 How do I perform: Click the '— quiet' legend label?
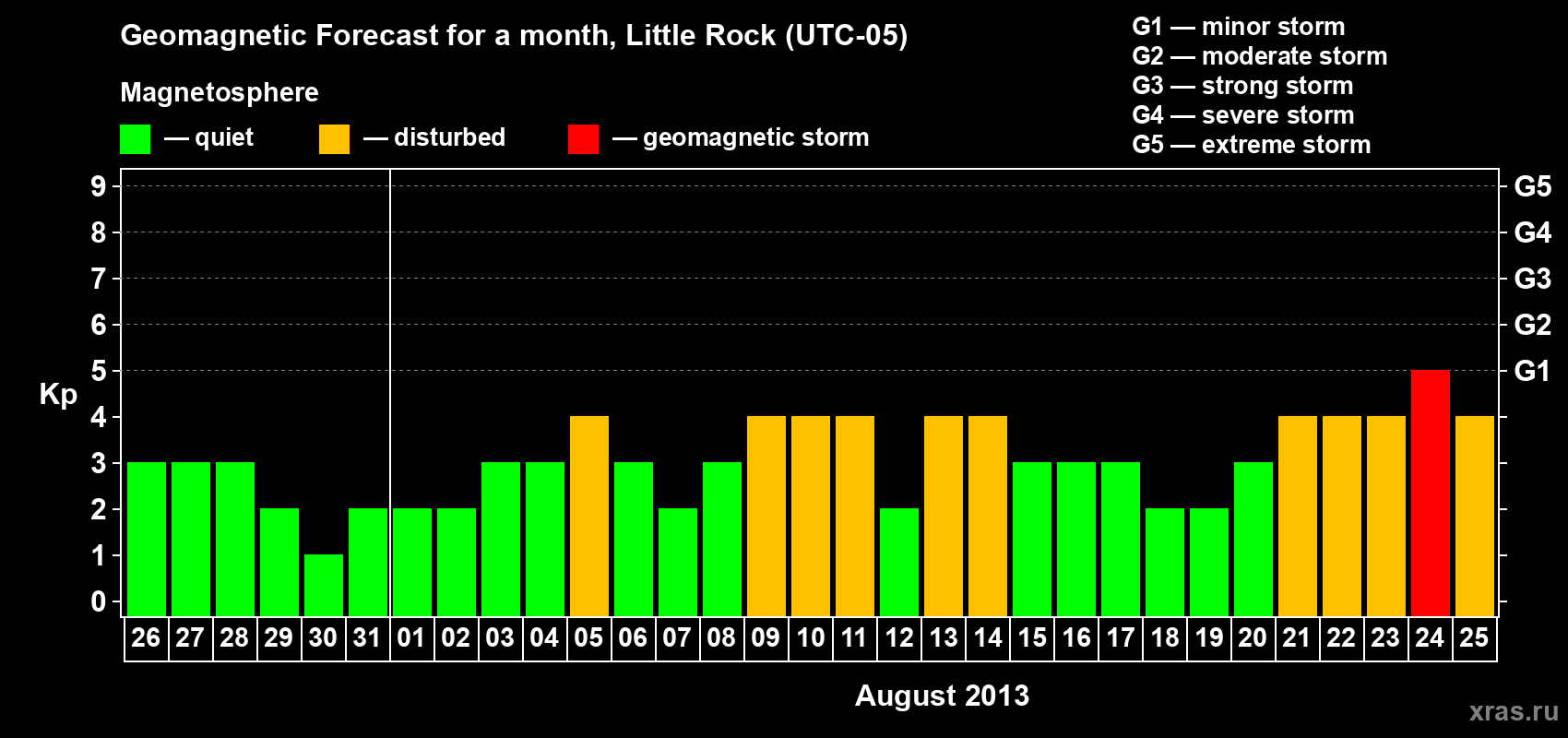pyautogui.click(x=208, y=138)
